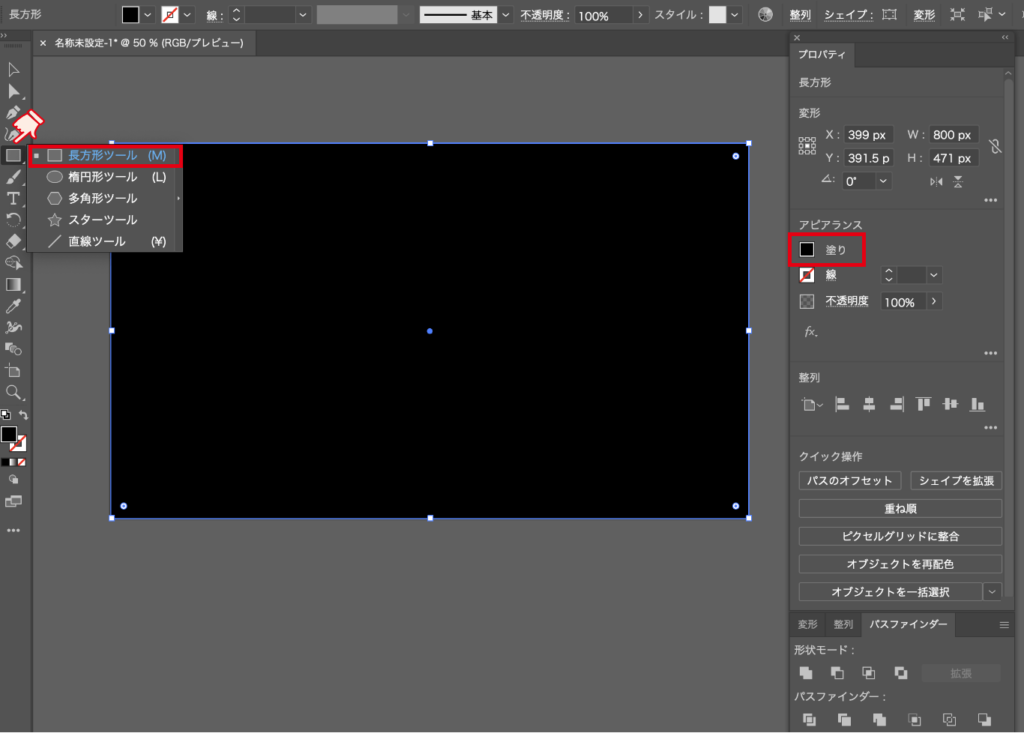The image size is (1024, 733).
Task: Open fill color dropdown in control bar
Action: (148, 14)
